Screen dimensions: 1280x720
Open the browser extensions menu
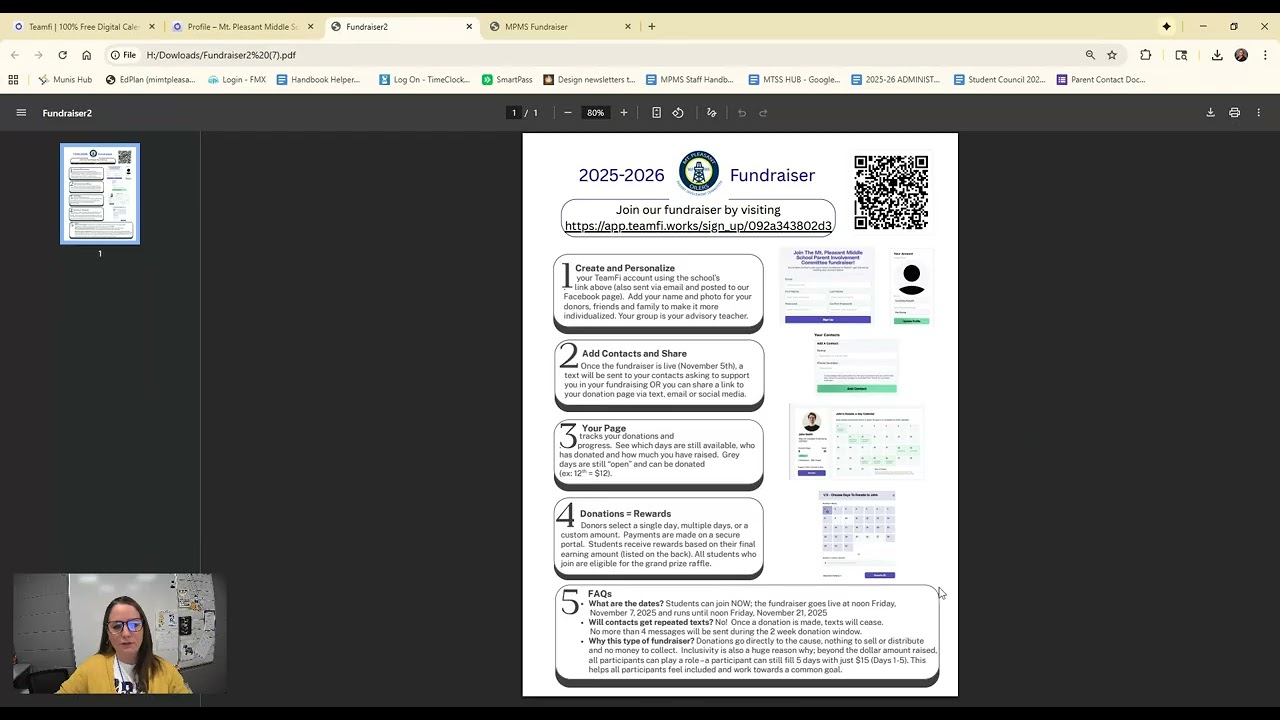[x=1146, y=55]
